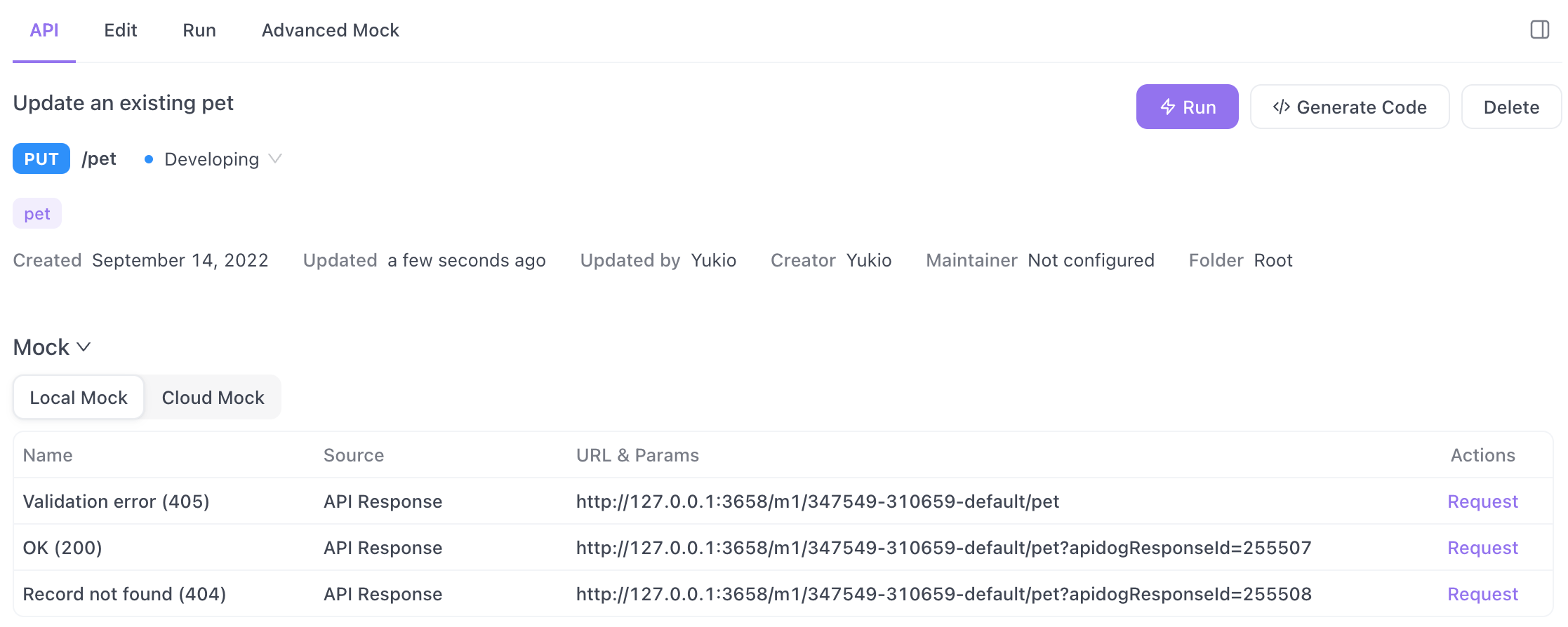
Task: Toggle the right side panel icon
Action: tap(1539, 29)
